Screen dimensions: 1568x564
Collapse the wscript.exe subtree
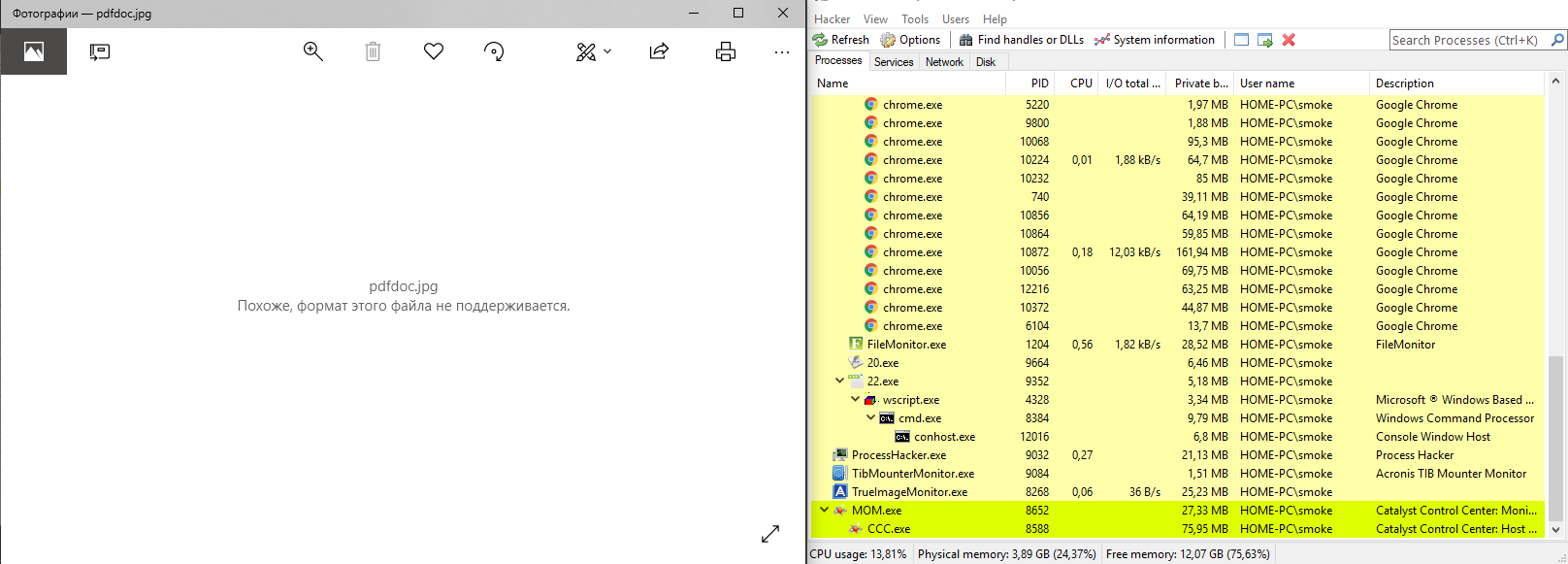click(x=855, y=400)
